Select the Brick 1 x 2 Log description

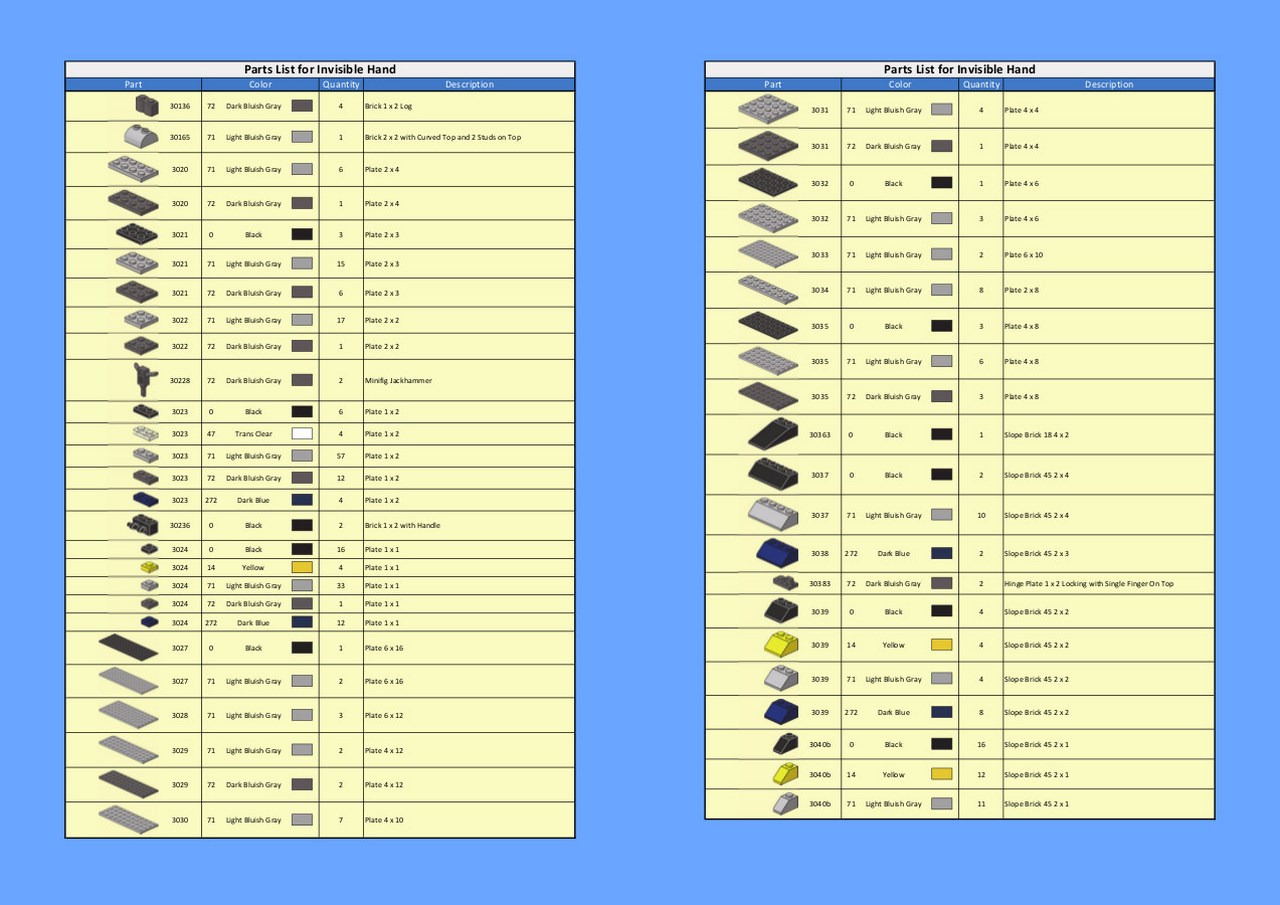[388, 106]
